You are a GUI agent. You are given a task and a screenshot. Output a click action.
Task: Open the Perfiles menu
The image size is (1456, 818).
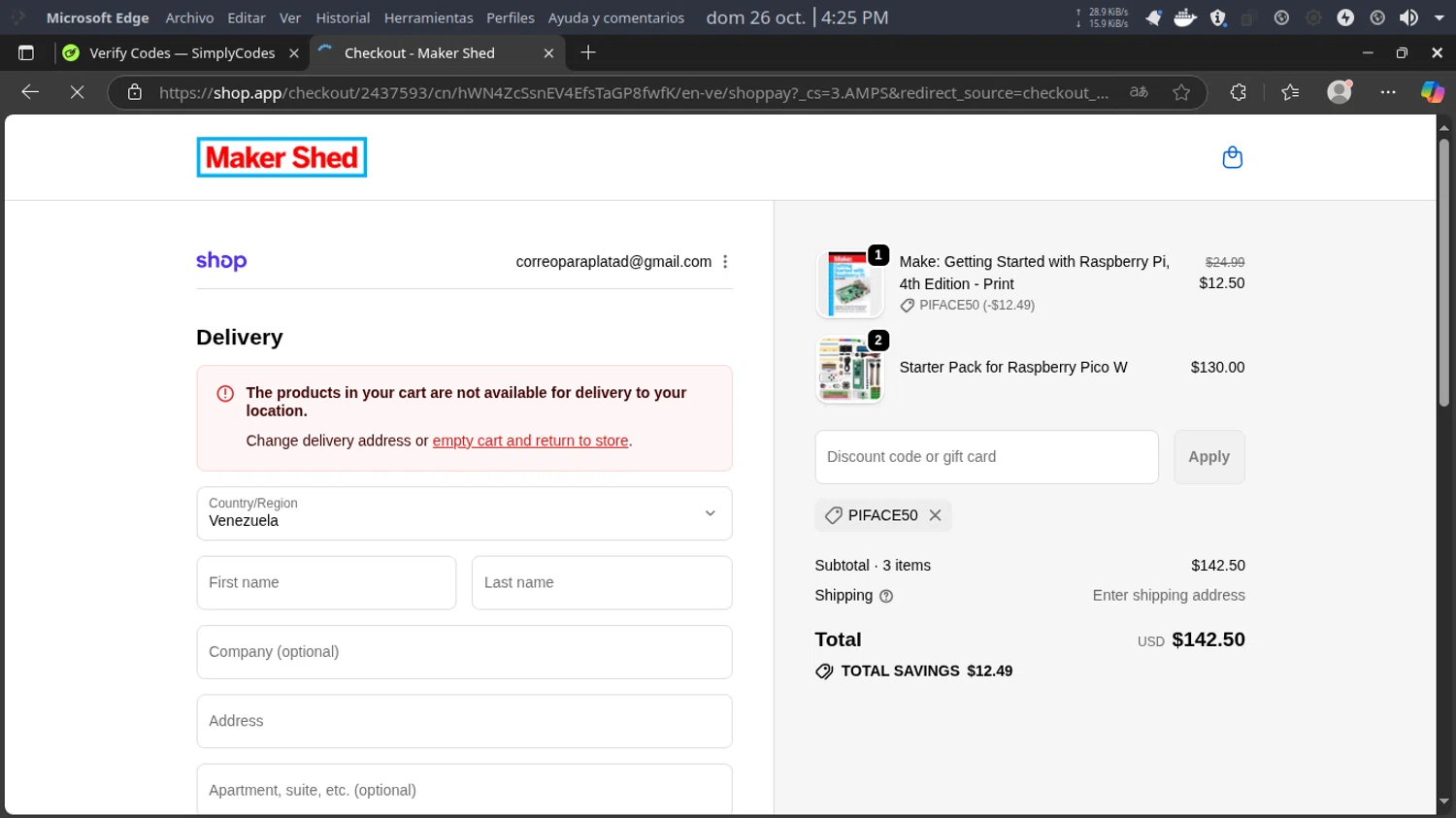(511, 17)
